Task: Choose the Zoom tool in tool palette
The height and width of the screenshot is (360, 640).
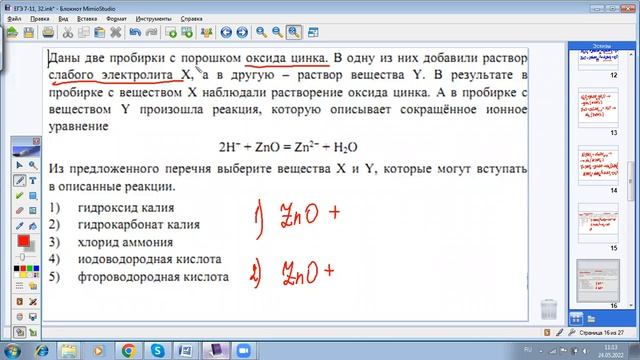Action: tap(33, 165)
